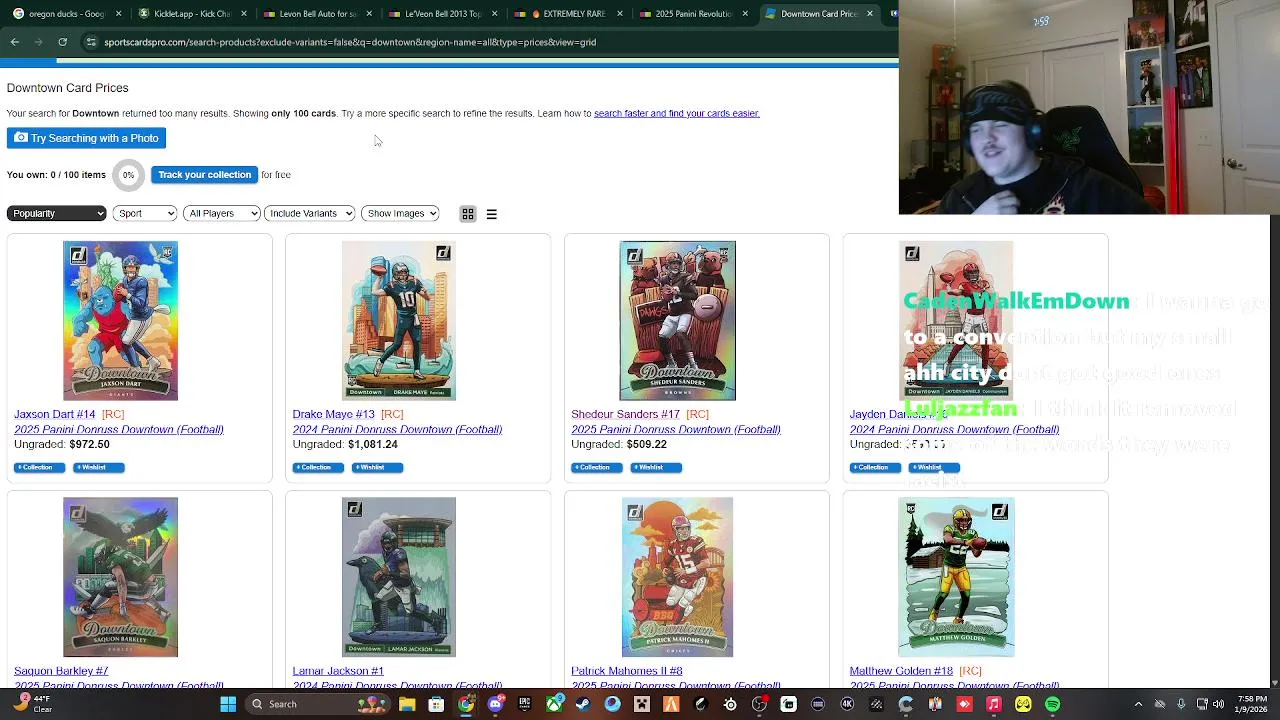Image resolution: width=1280 pixels, height=720 pixels.
Task: Open the Include Variants dropdown
Action: pos(309,213)
